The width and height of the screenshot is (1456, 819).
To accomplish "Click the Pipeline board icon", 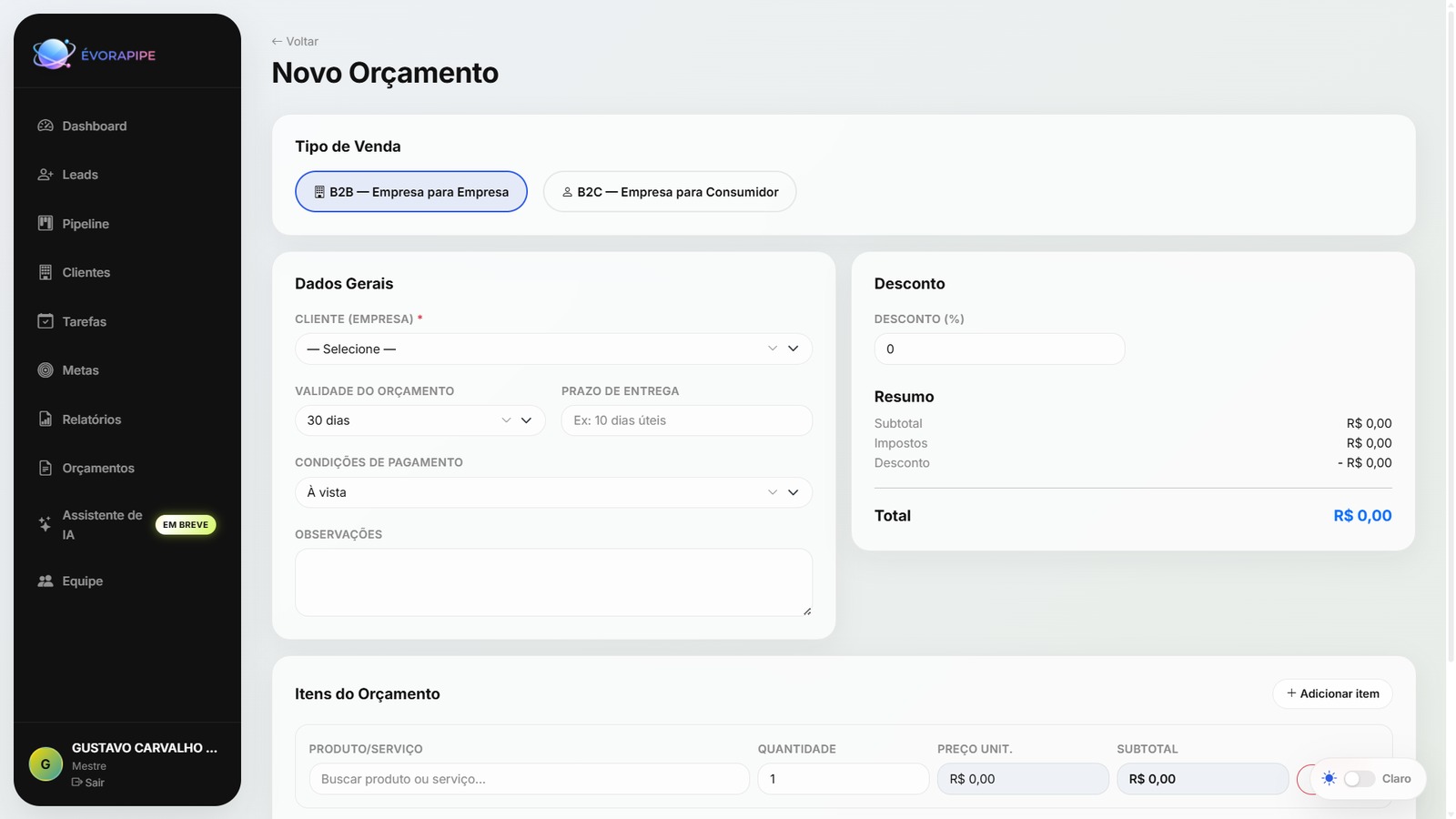I will (x=45, y=223).
